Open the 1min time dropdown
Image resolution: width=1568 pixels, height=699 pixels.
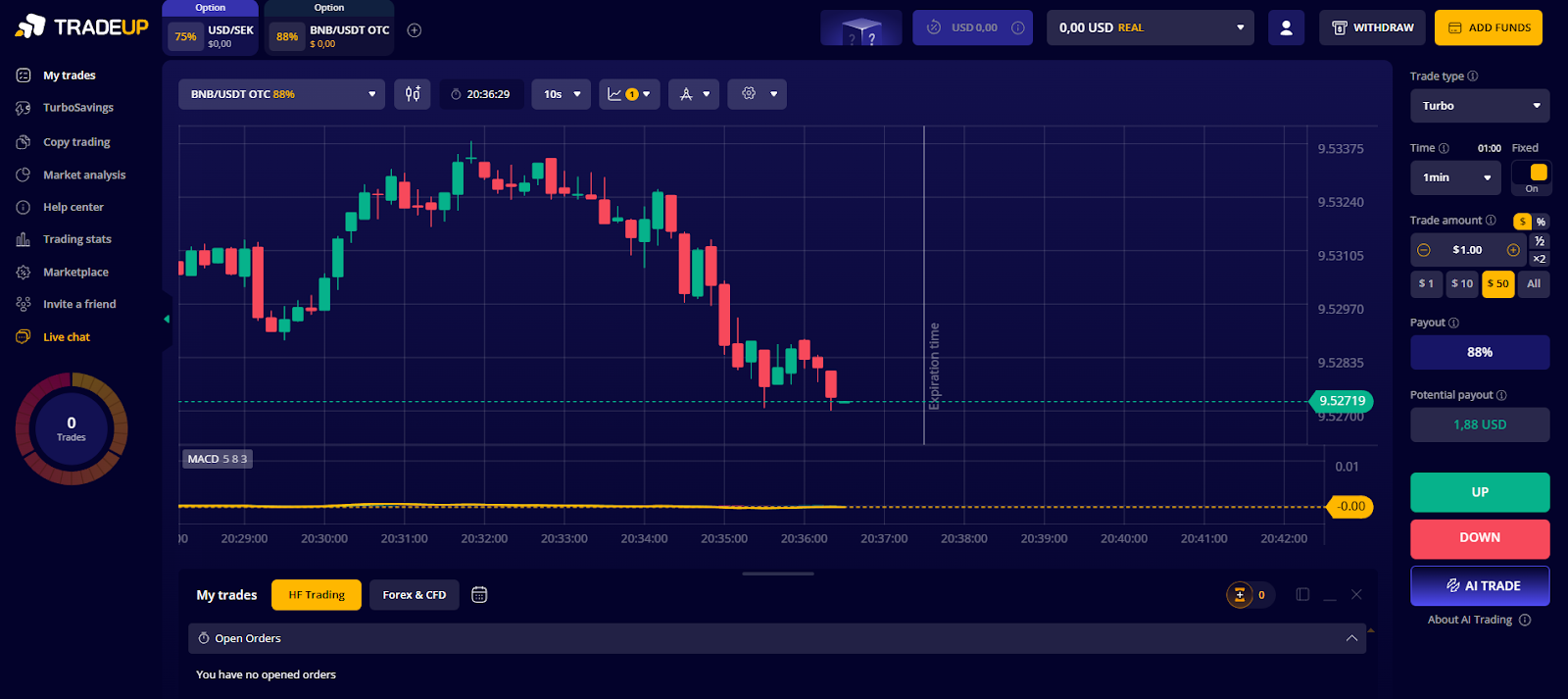pos(1457,177)
